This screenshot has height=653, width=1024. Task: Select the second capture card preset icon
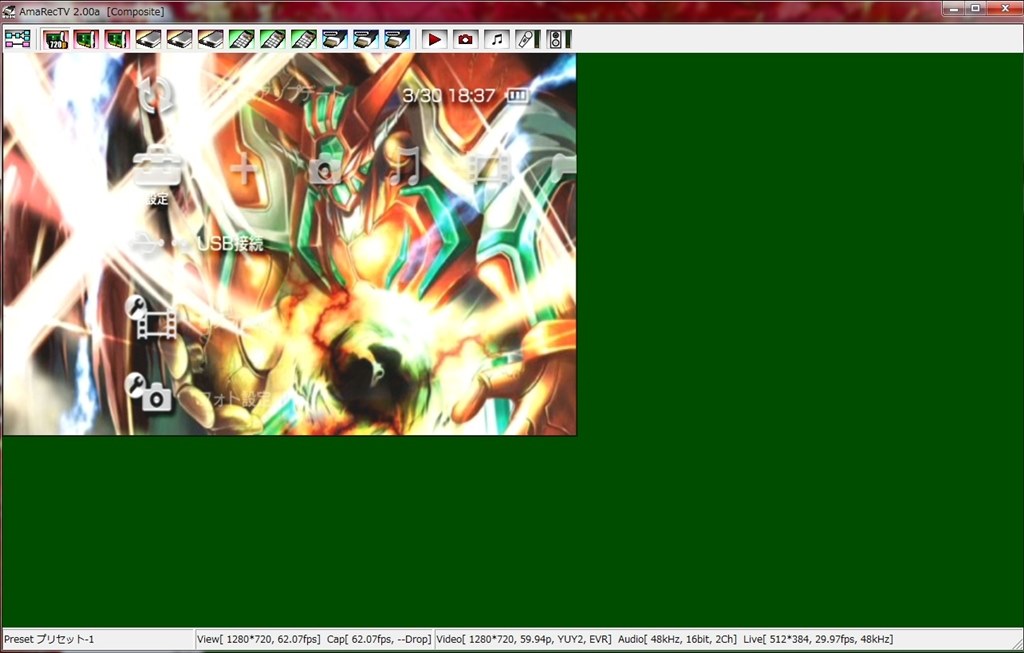coord(86,39)
